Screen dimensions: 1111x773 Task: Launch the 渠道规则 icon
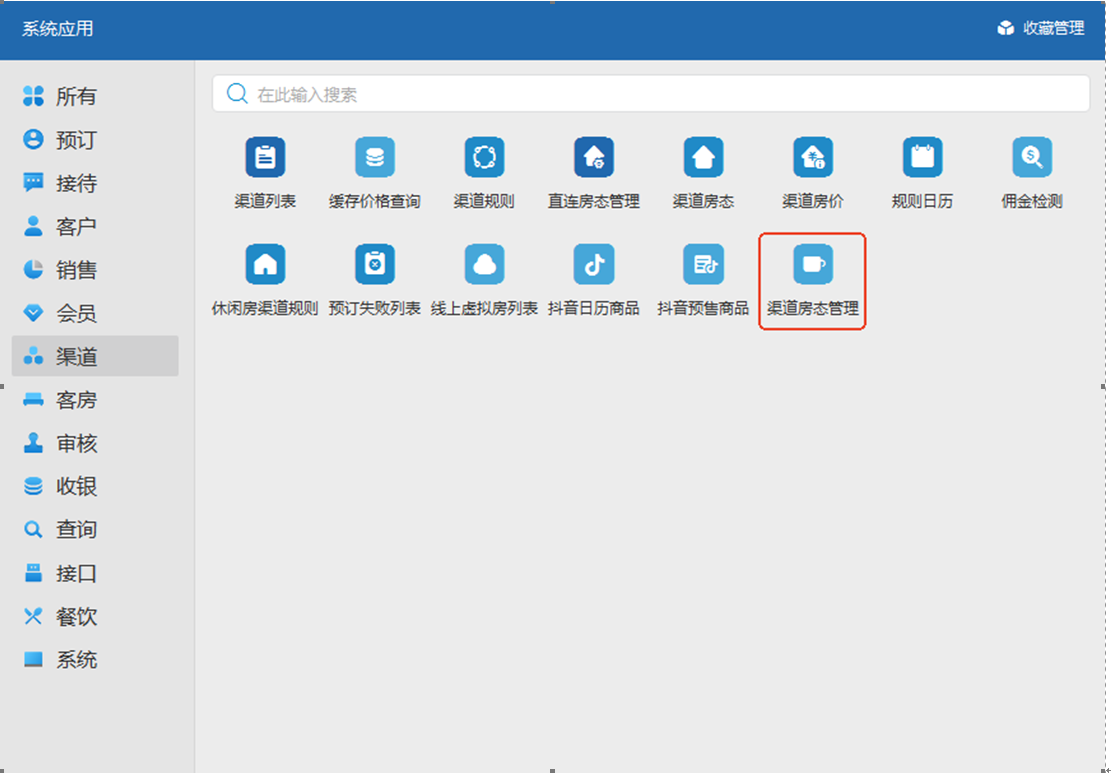pyautogui.click(x=484, y=158)
